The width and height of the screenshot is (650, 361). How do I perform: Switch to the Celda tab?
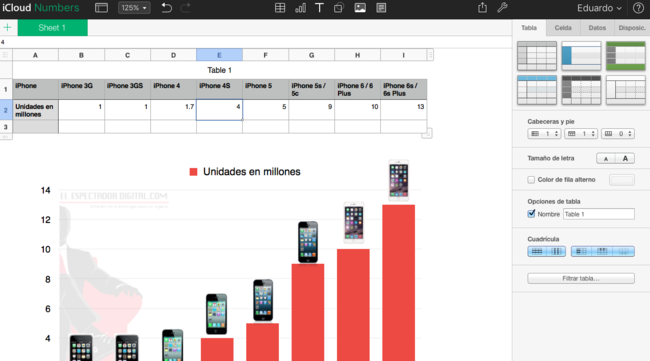tap(563, 28)
